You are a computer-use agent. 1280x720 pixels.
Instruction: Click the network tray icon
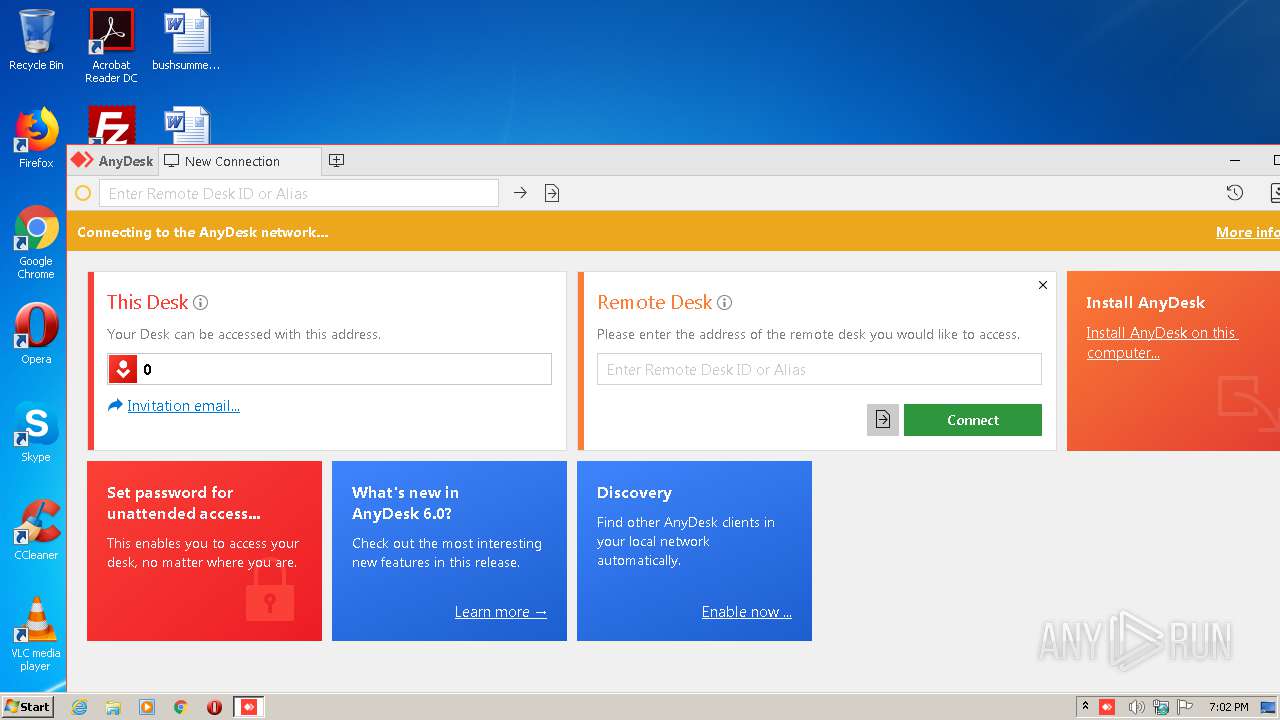(1161, 707)
